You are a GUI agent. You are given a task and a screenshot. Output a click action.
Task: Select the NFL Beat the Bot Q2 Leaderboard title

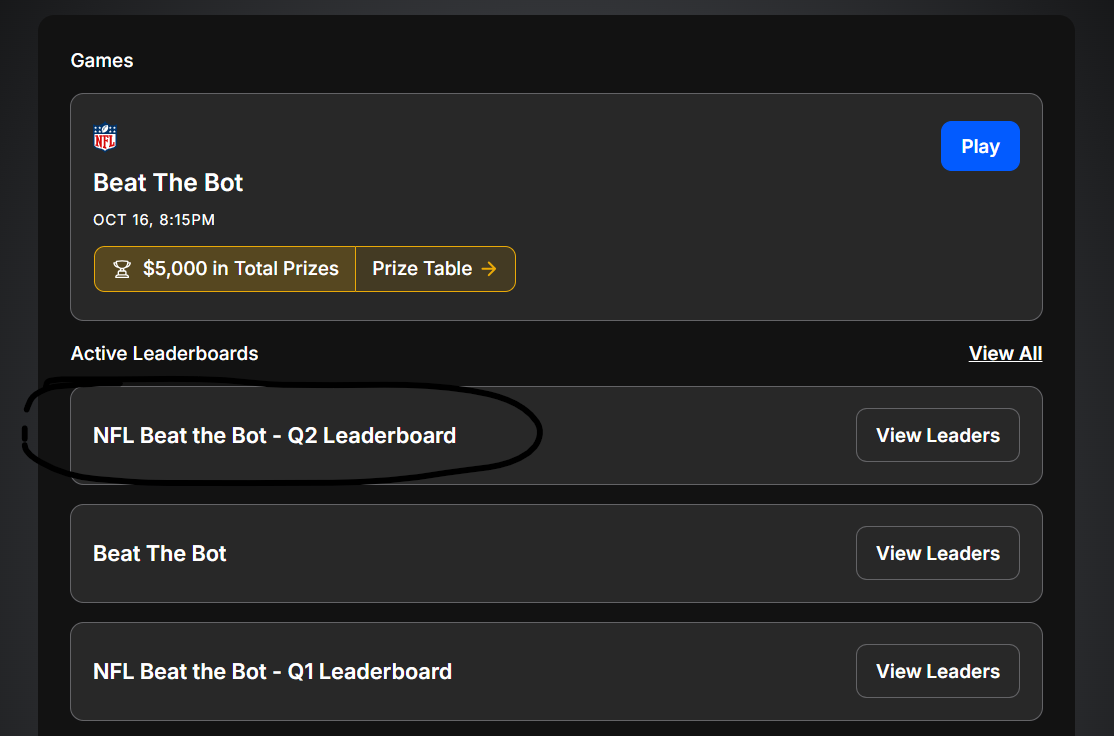click(274, 436)
